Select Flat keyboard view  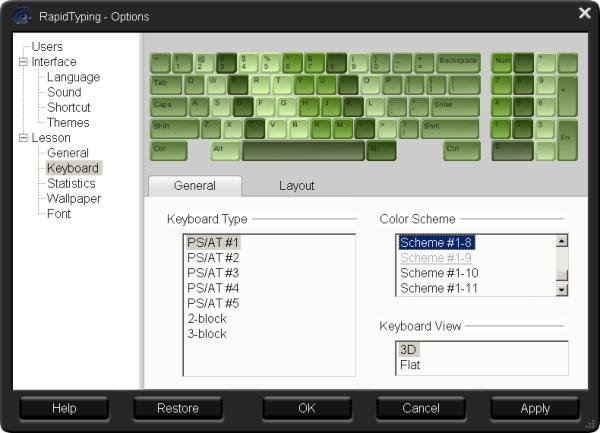(410, 365)
